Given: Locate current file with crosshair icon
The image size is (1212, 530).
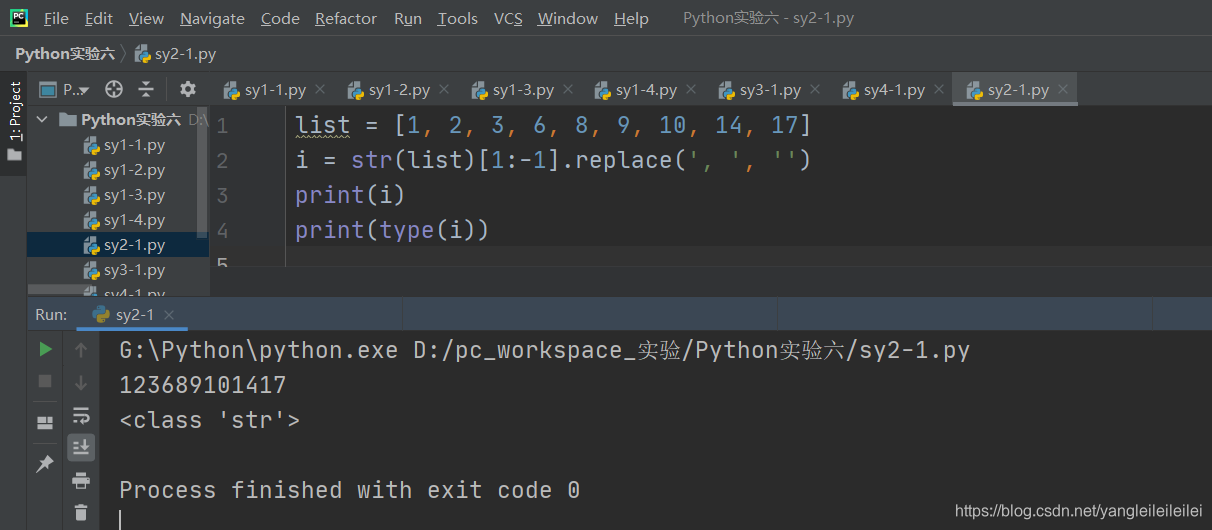Looking at the screenshot, I should [114, 89].
